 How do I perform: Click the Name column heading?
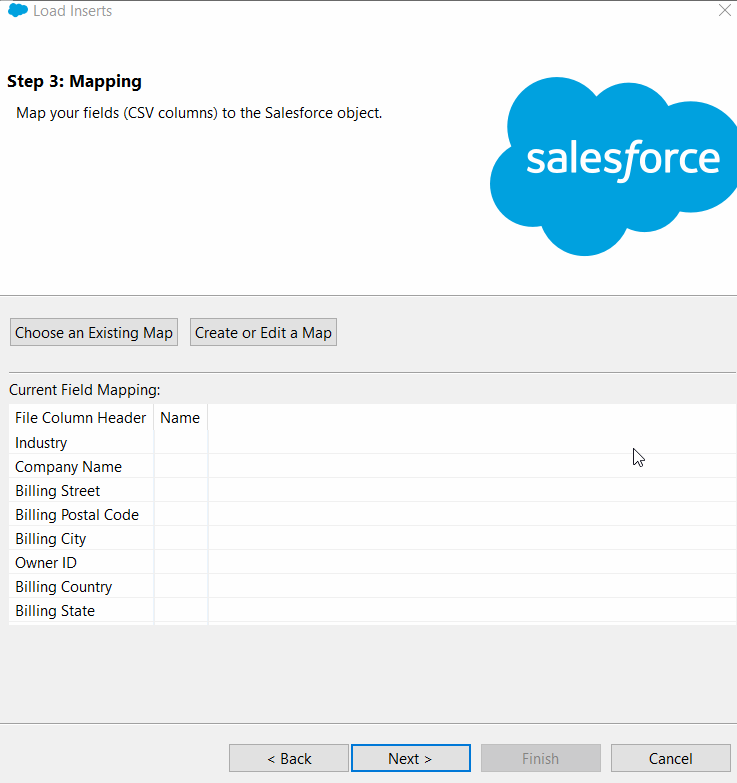click(180, 418)
